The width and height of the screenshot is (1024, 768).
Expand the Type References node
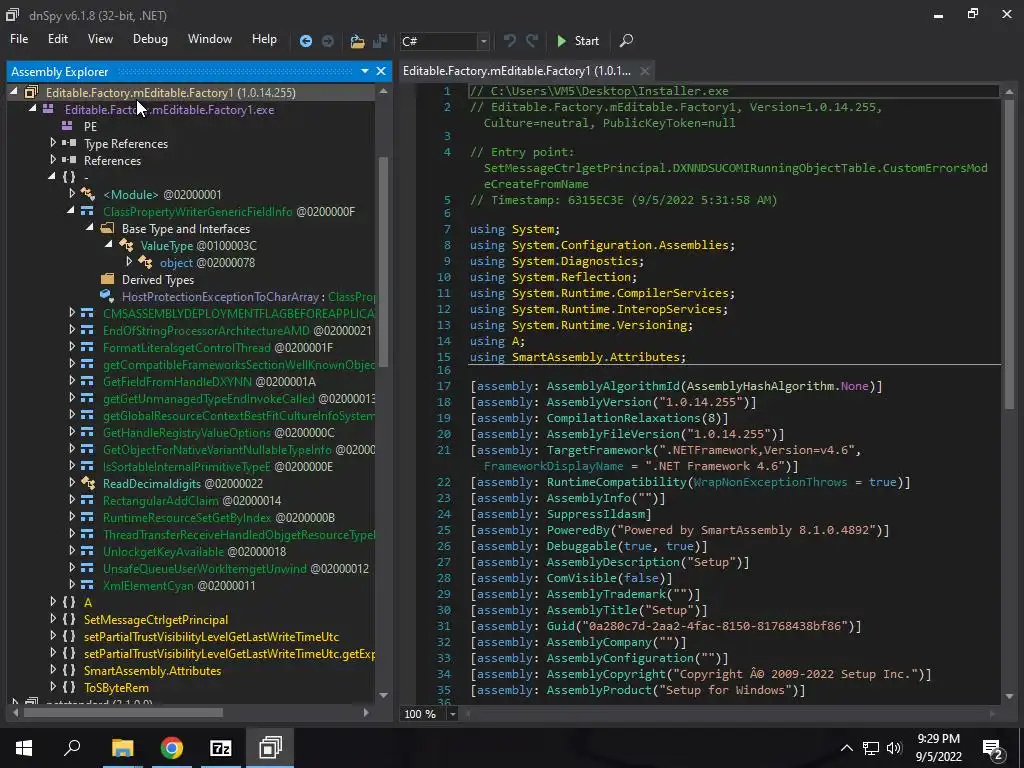click(53, 143)
